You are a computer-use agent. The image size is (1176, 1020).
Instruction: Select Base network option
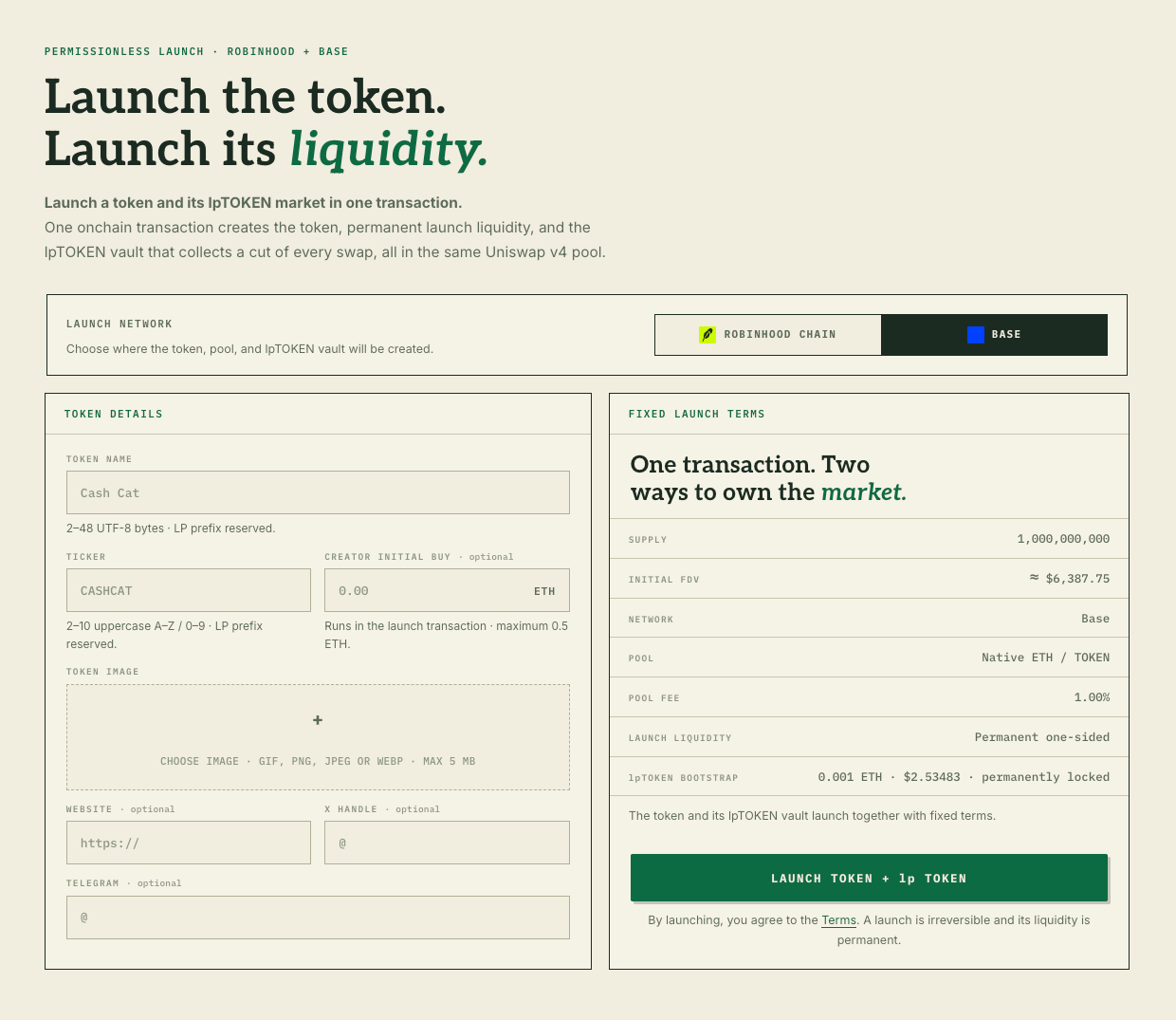[994, 335]
